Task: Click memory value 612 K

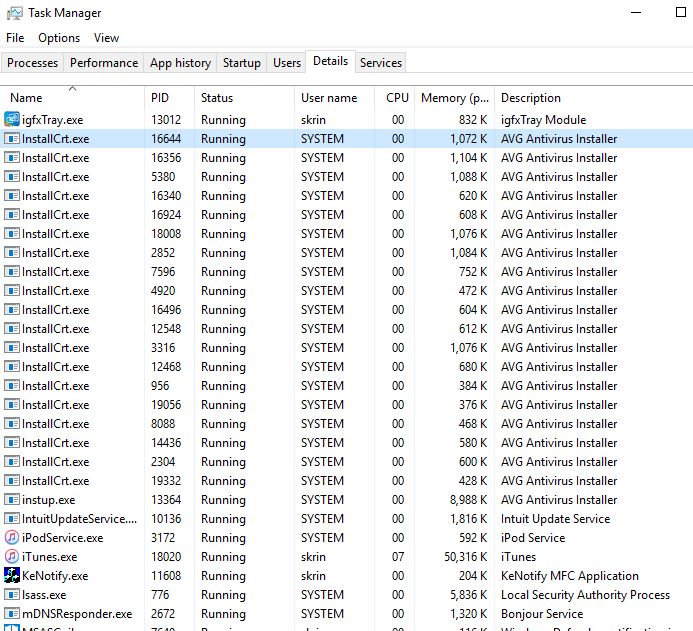Action: coord(473,329)
